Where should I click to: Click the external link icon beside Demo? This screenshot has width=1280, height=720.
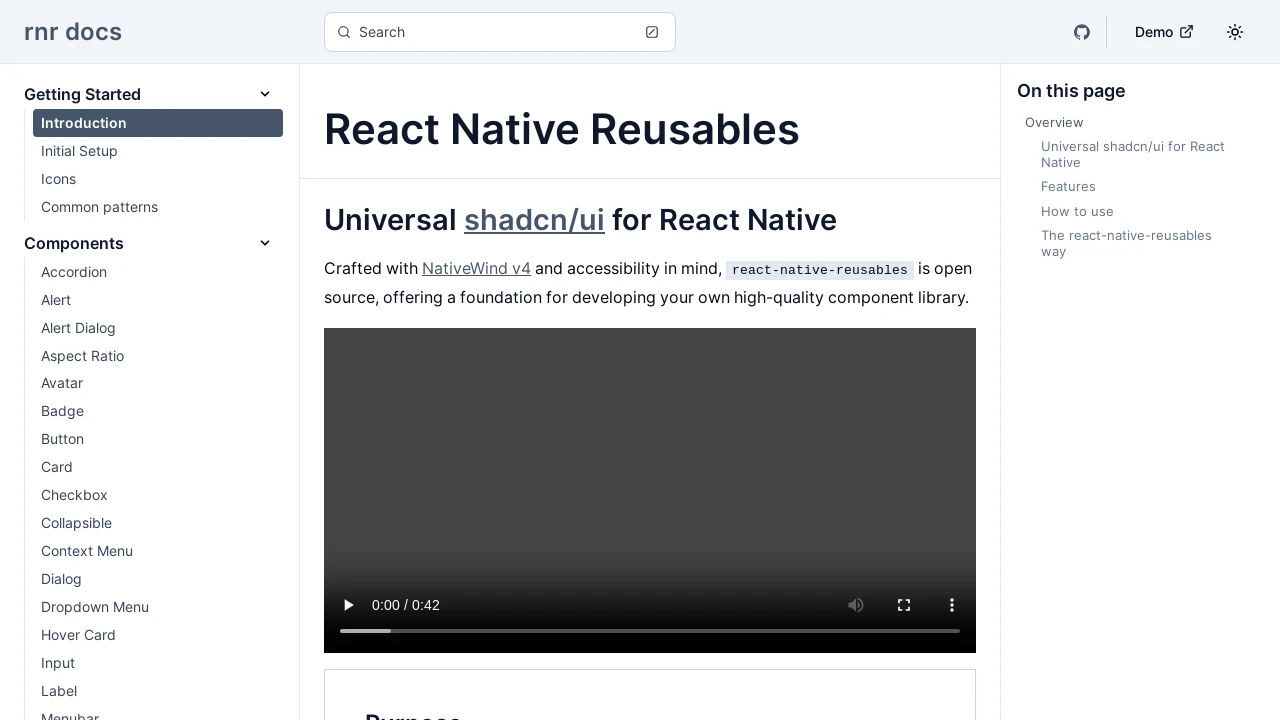pyautogui.click(x=1187, y=32)
